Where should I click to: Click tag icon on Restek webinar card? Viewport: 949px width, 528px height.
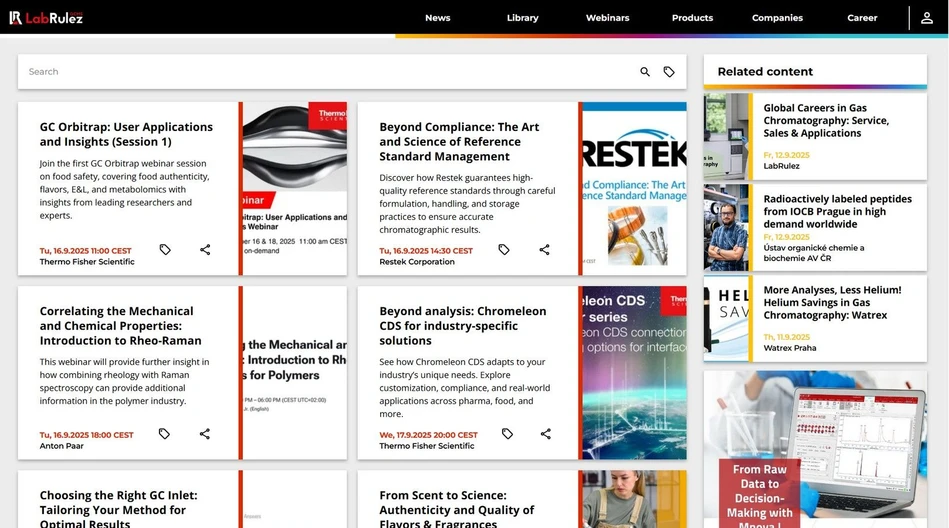pos(504,250)
